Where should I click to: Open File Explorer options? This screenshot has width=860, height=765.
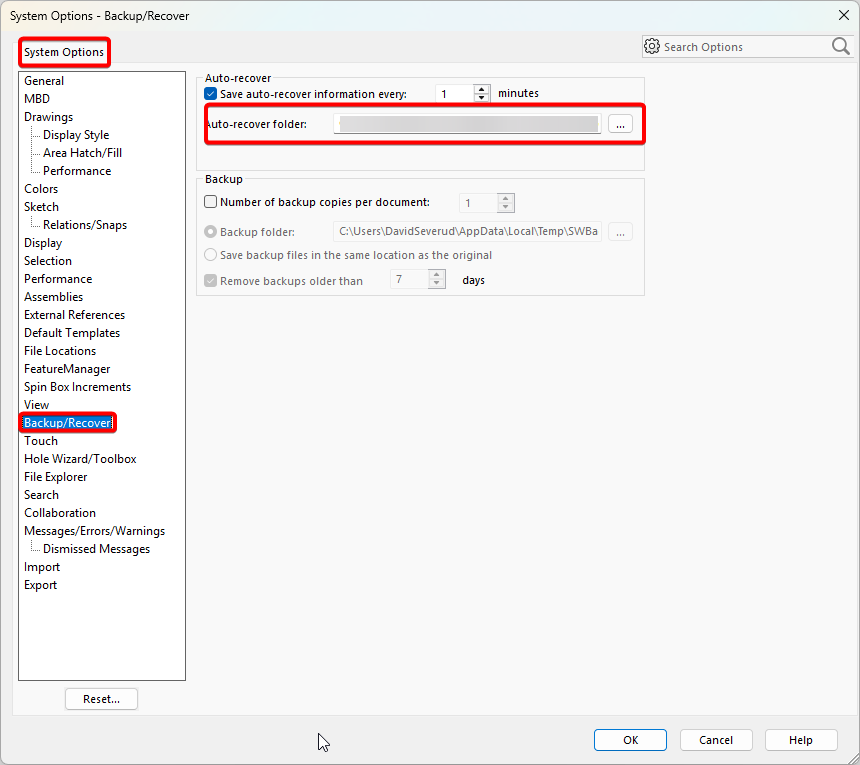pos(55,477)
